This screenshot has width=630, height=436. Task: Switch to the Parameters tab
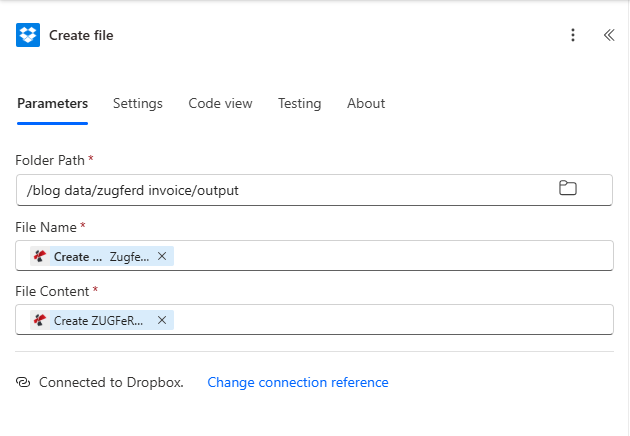[x=52, y=103]
